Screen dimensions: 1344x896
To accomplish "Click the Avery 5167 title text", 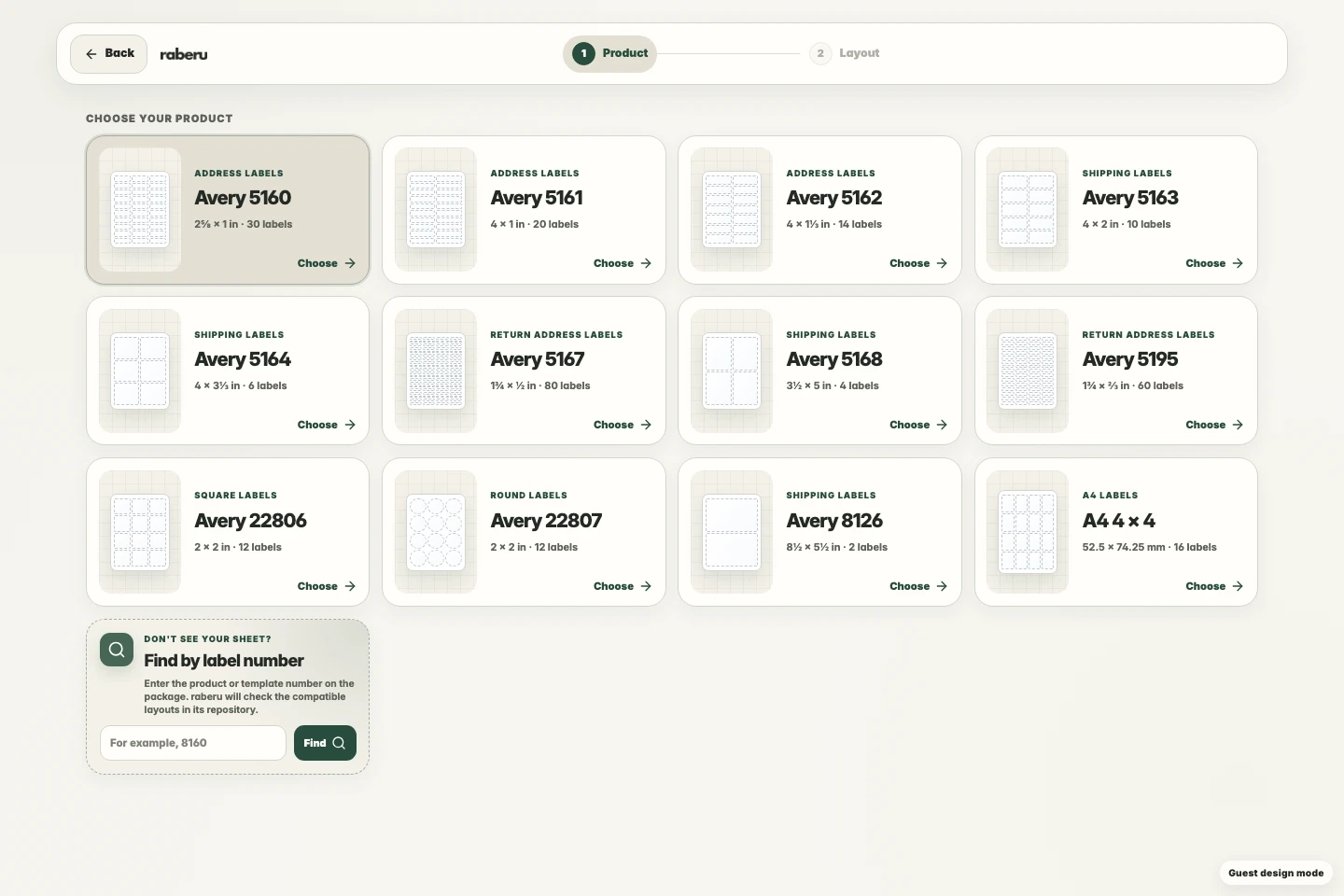I will (x=538, y=359).
